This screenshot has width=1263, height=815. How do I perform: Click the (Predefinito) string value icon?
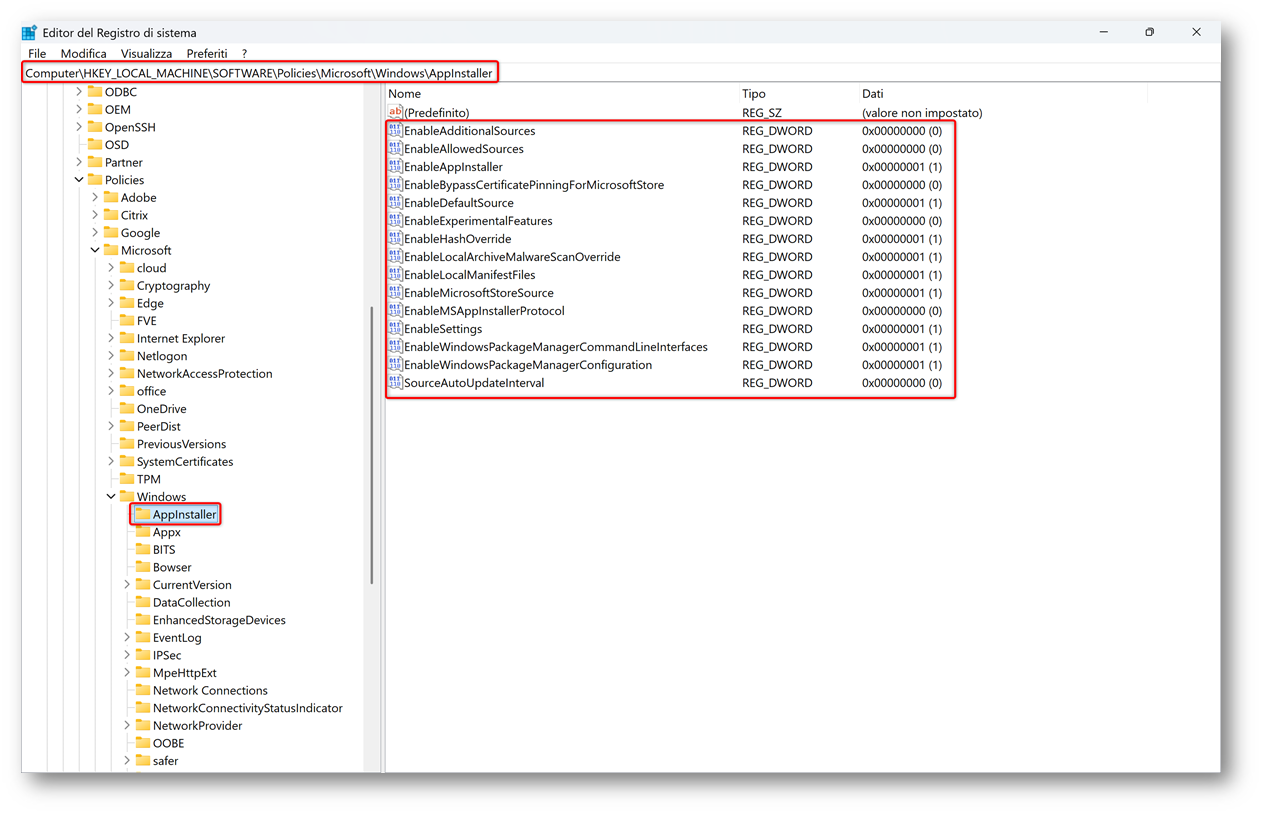coord(395,113)
